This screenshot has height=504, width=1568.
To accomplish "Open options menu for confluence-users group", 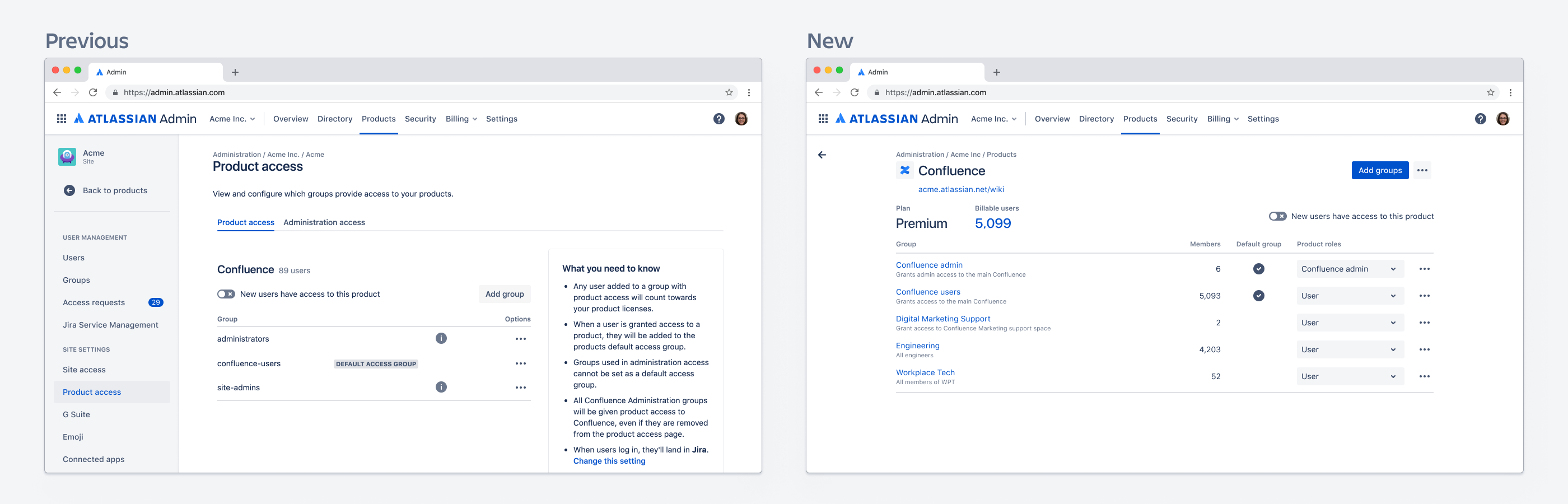I will point(521,363).
